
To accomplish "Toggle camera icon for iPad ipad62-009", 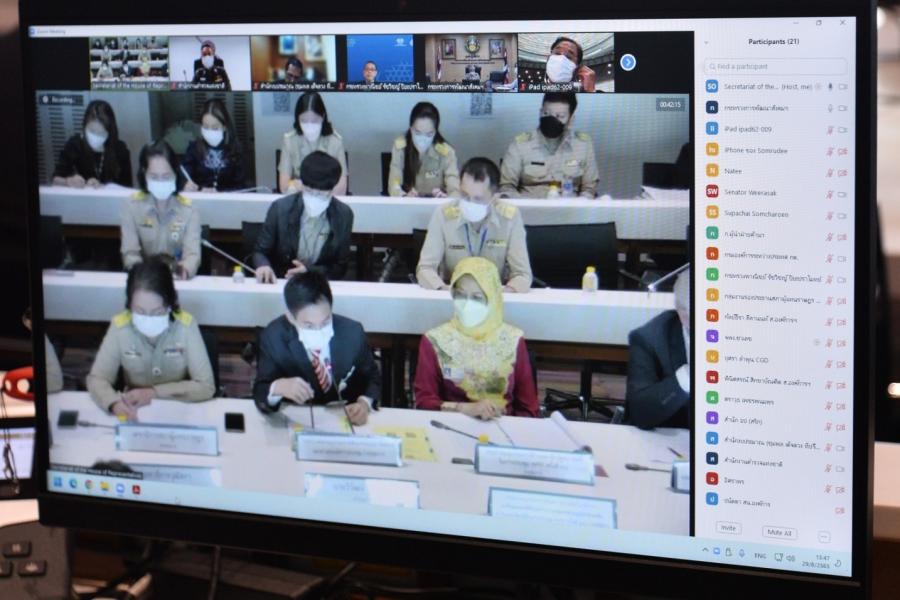I will click(843, 130).
